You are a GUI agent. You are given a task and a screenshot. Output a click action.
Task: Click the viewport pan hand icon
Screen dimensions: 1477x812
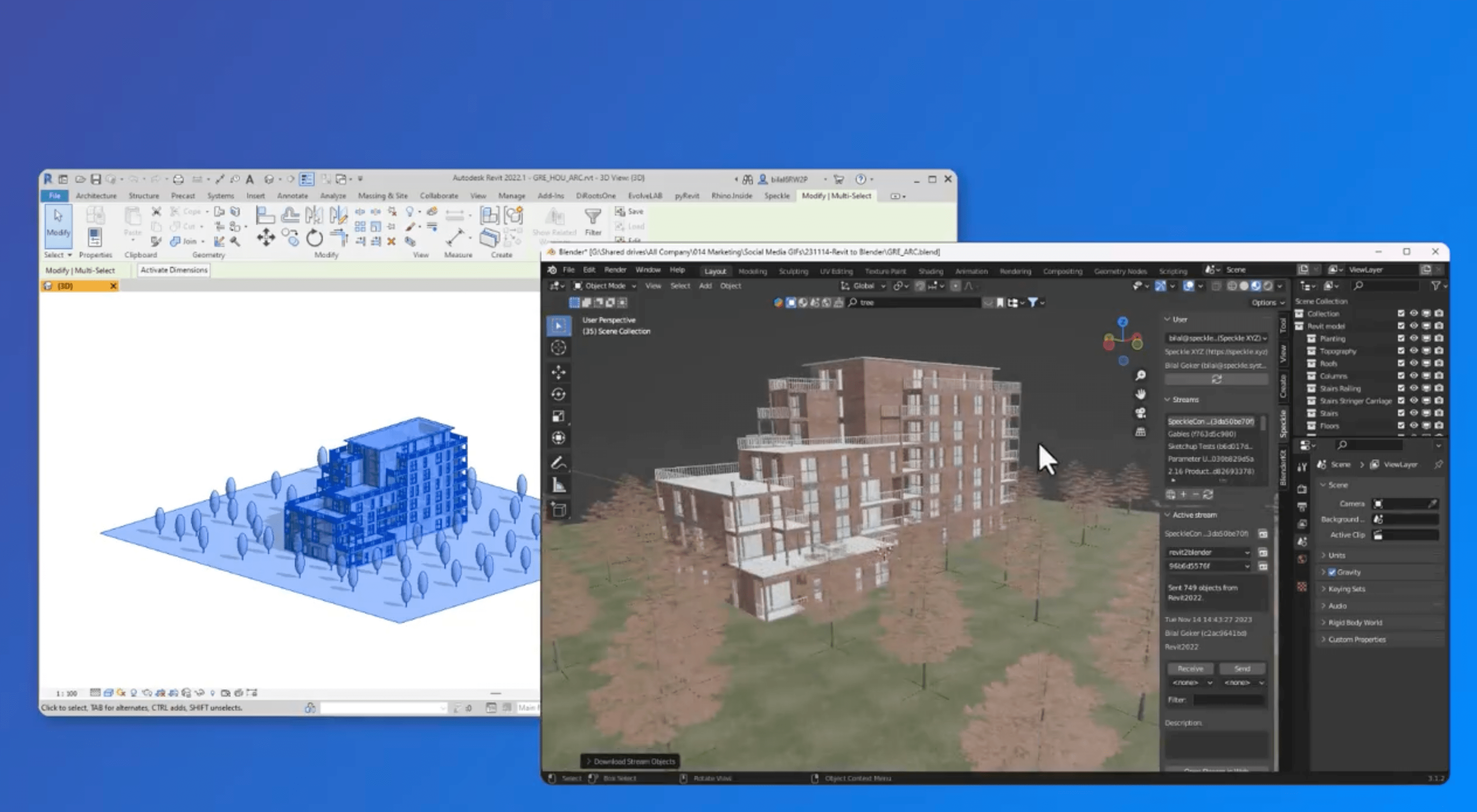click(1141, 394)
